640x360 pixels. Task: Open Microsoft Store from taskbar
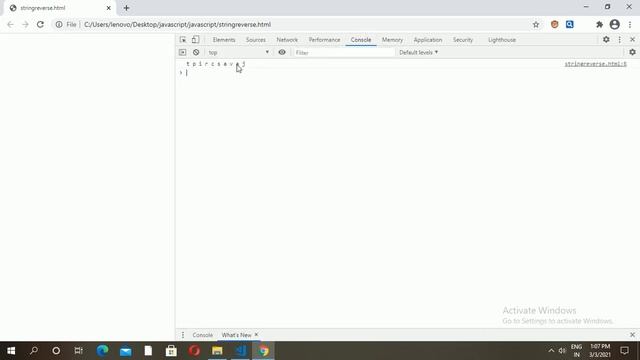click(171, 351)
